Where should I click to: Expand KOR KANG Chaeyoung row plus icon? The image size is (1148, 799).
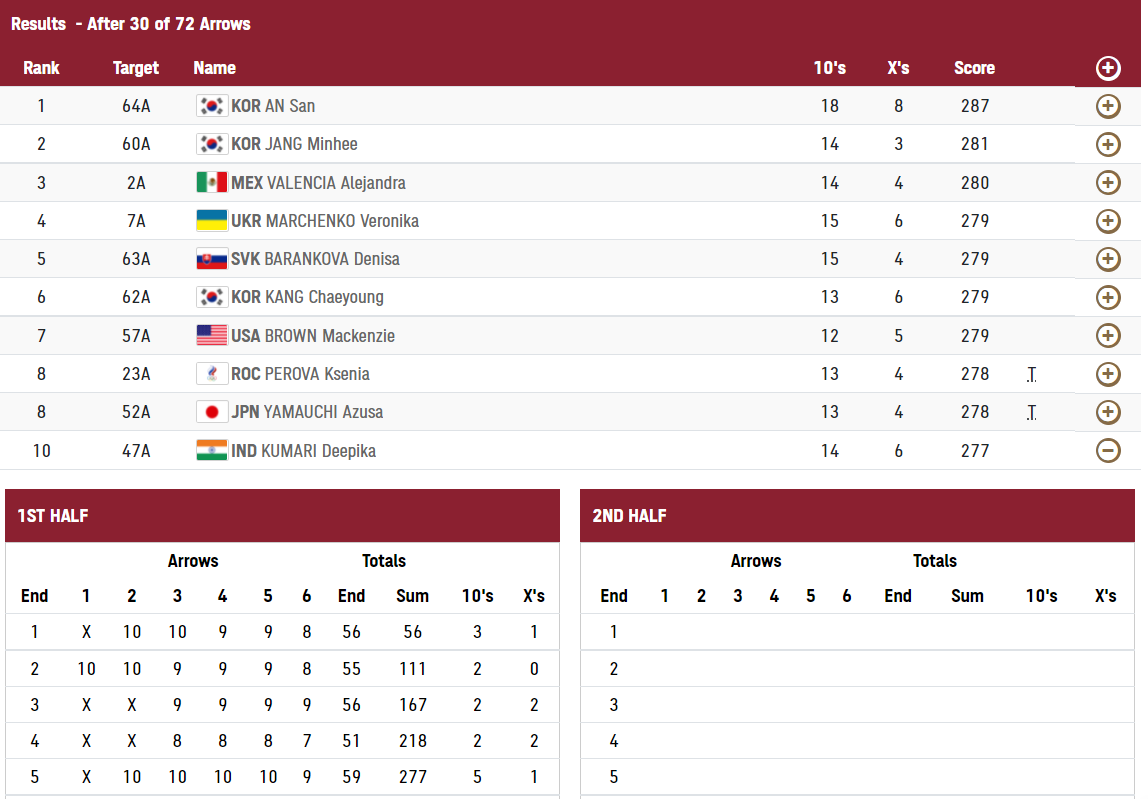[1108, 297]
